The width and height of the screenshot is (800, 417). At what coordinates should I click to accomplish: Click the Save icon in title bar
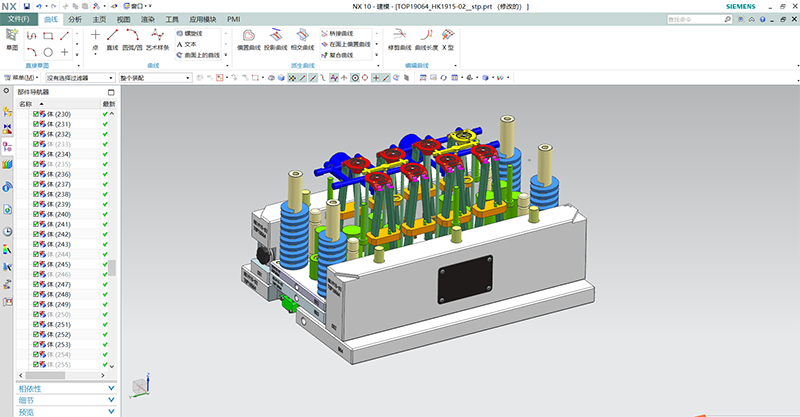[x=27, y=6]
